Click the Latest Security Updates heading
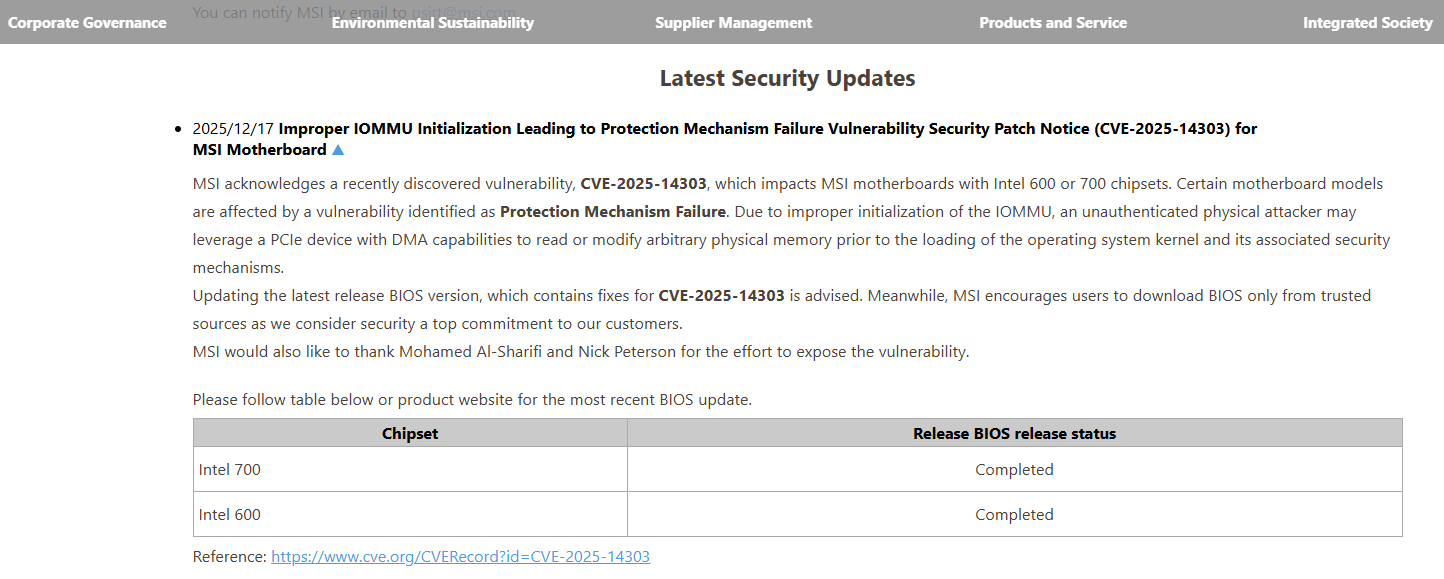 tap(787, 78)
